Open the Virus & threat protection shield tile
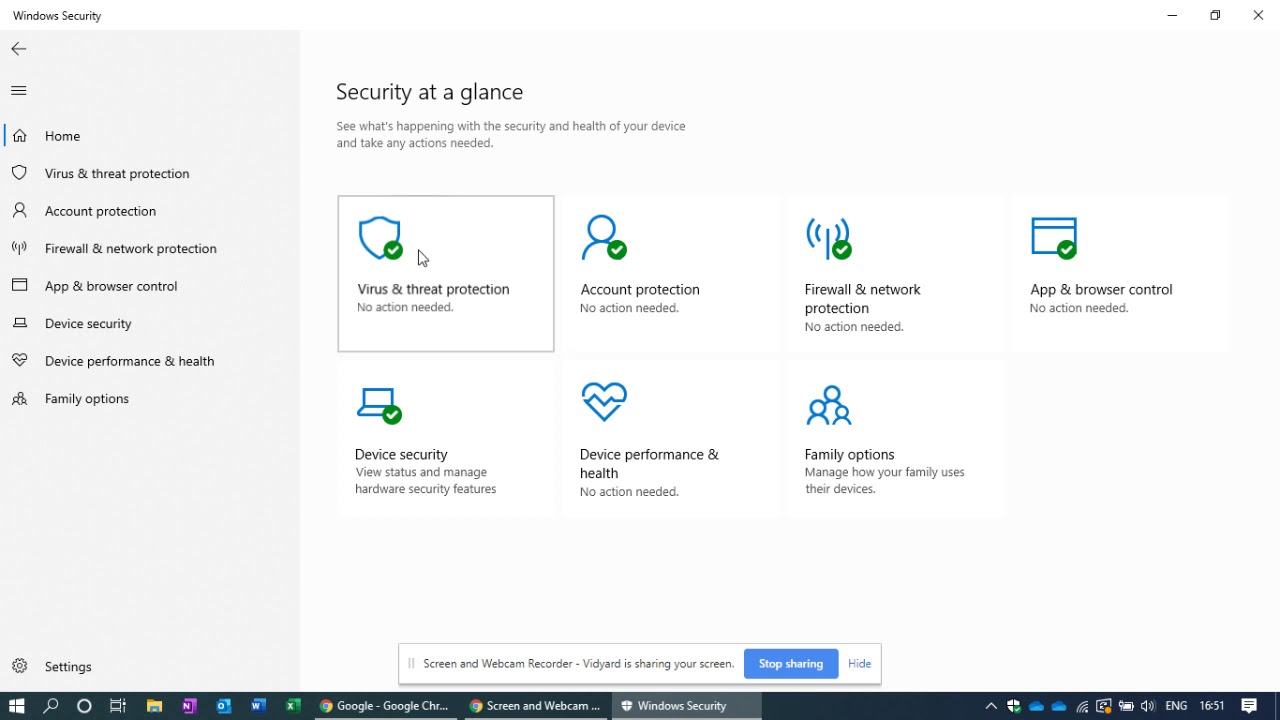This screenshot has width=1280, height=720. tap(446, 274)
